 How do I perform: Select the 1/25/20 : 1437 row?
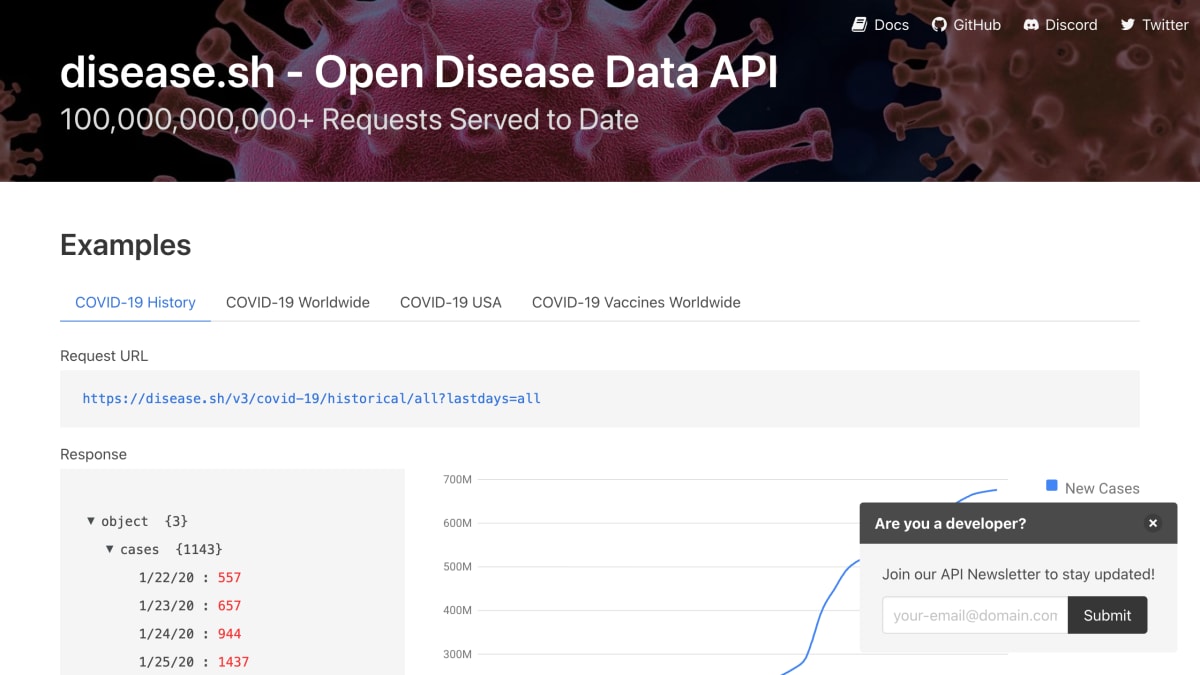click(194, 661)
